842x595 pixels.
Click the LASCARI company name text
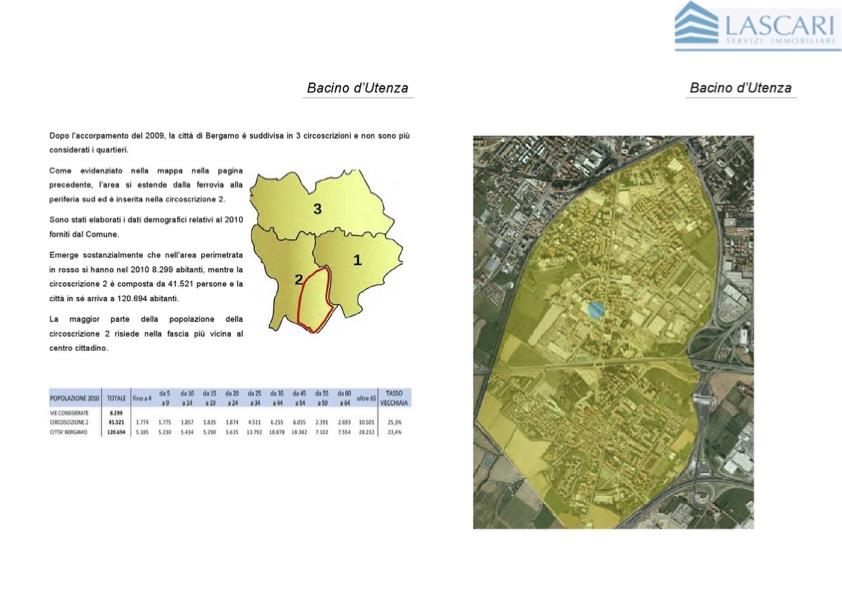(x=781, y=20)
